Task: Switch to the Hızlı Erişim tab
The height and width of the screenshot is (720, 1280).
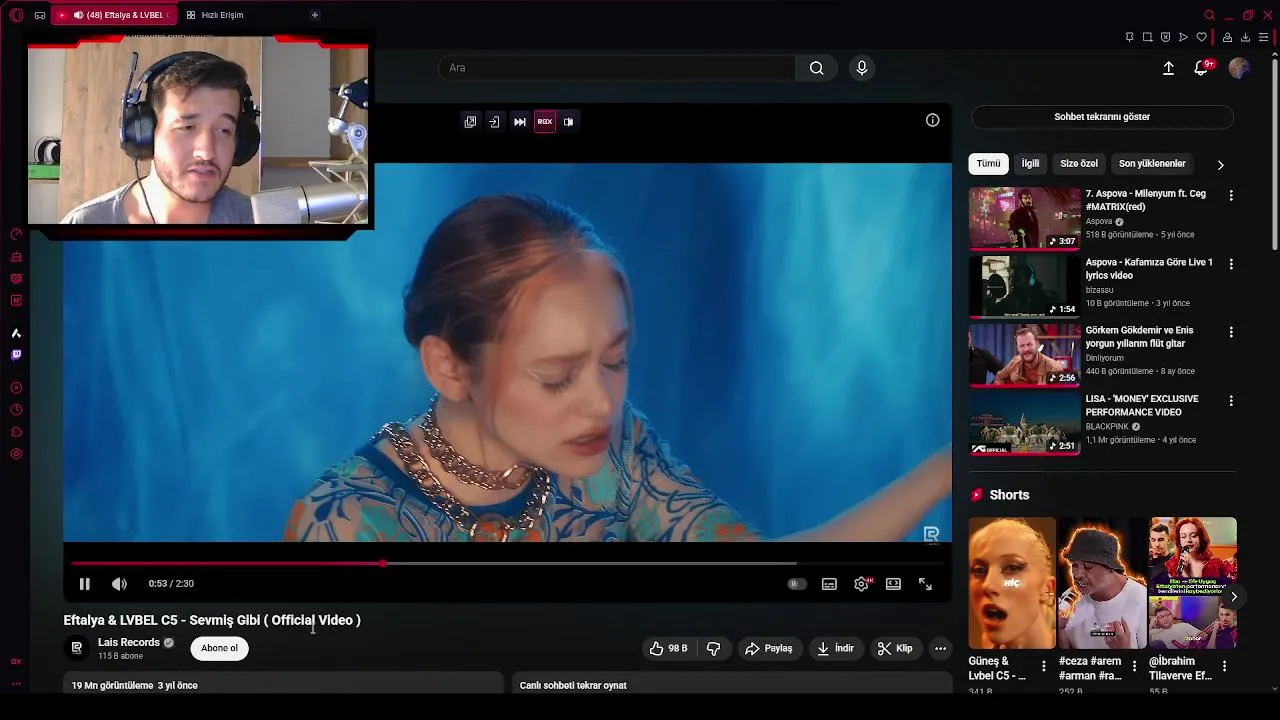Action: coord(215,15)
